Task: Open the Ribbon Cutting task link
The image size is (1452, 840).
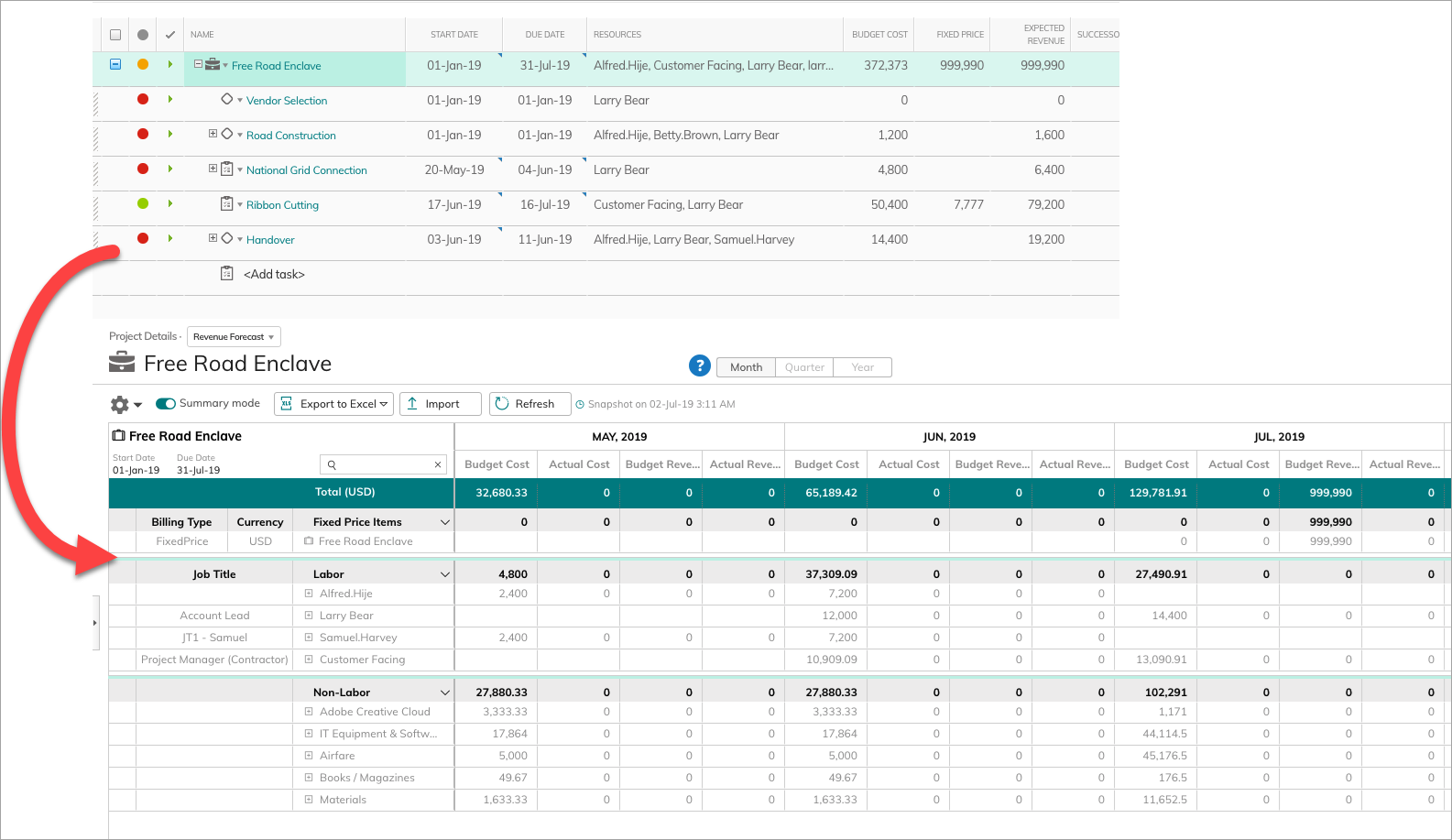Action: 282,205
